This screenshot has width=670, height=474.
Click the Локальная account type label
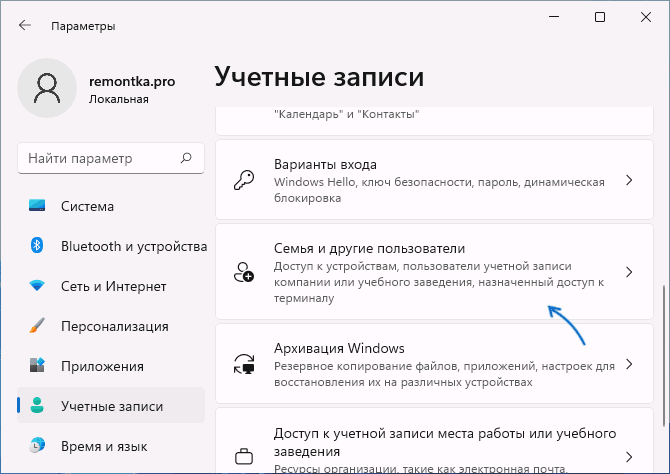119,99
